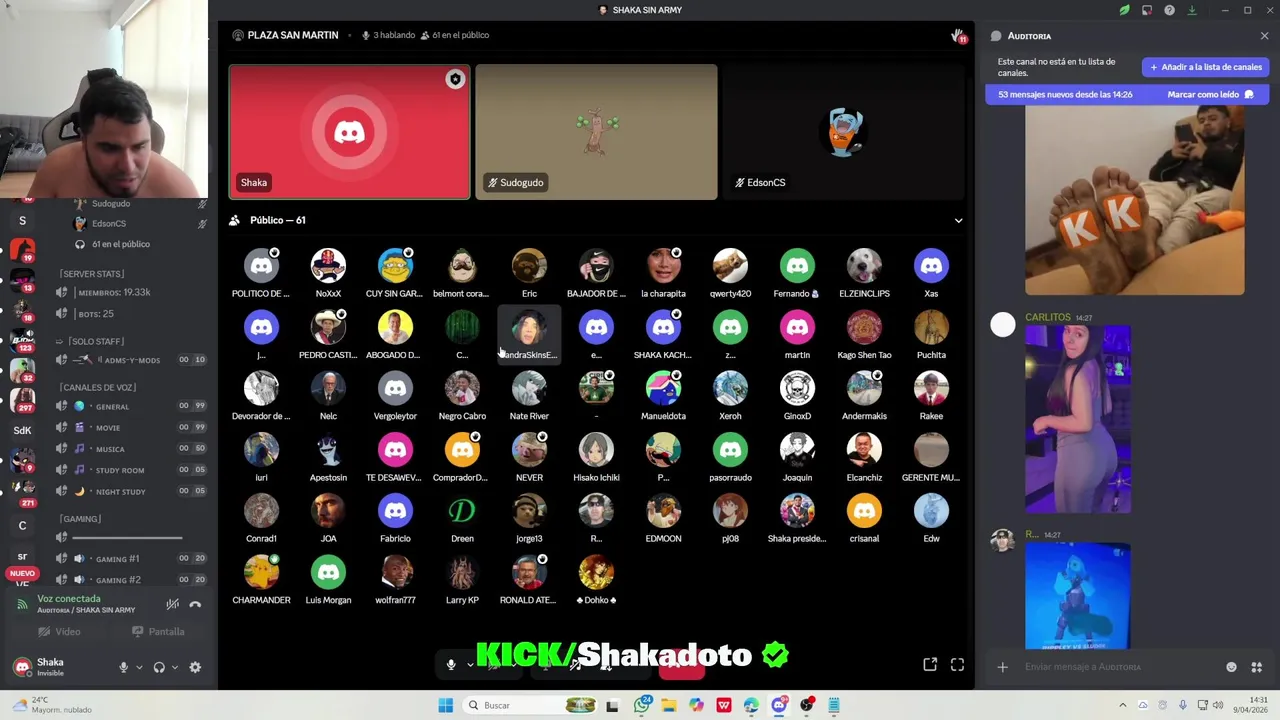Screen dimensions: 1280x720
Task: Open CHARMANDER audience member avatar
Action: [261, 572]
